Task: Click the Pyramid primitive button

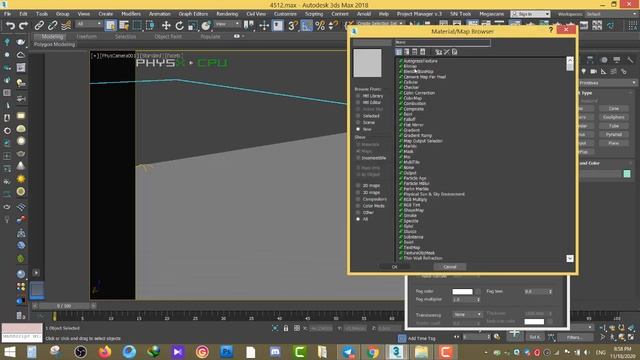Action: [614, 135]
